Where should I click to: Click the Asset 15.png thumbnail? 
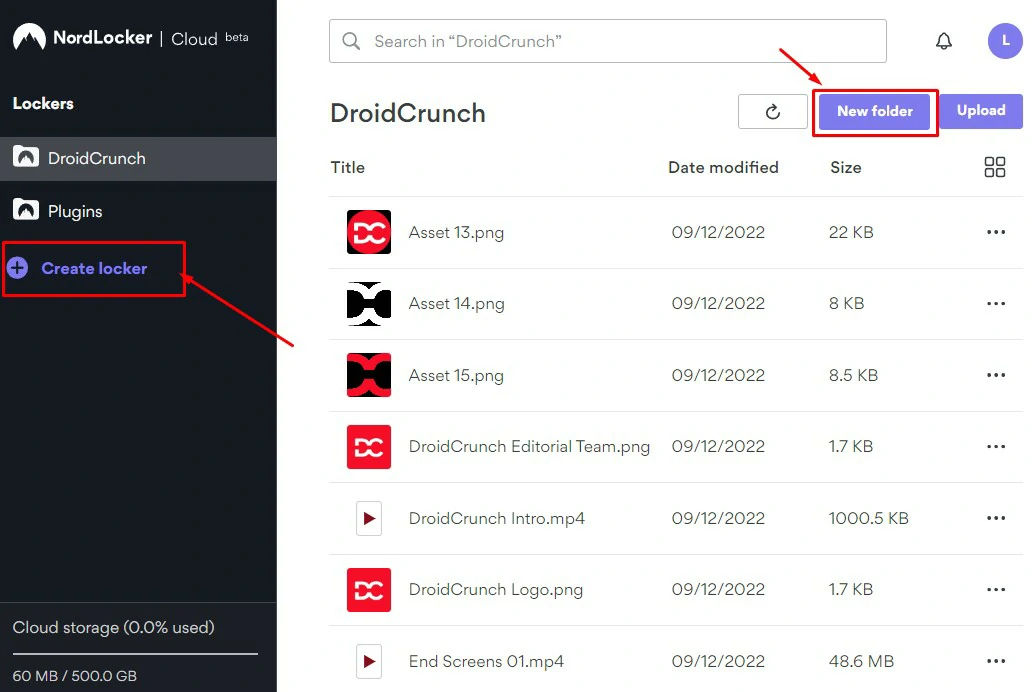369,375
